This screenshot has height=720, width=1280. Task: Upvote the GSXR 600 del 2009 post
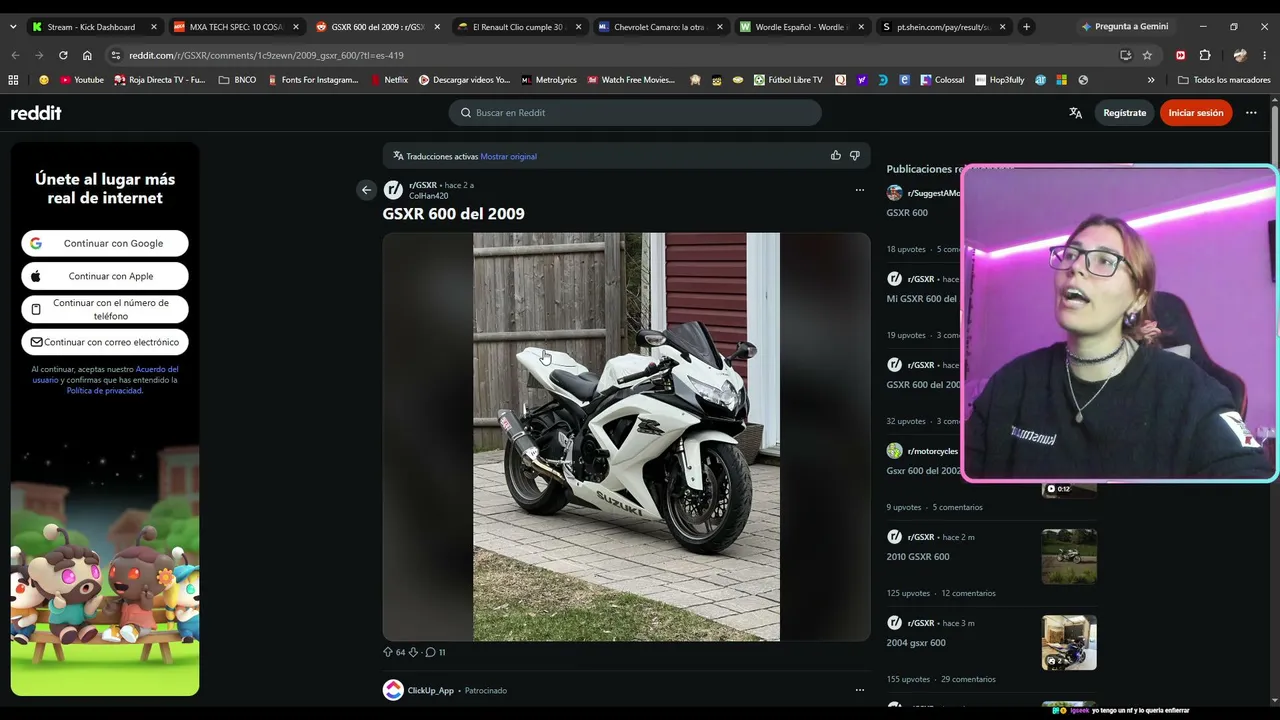[x=388, y=652]
